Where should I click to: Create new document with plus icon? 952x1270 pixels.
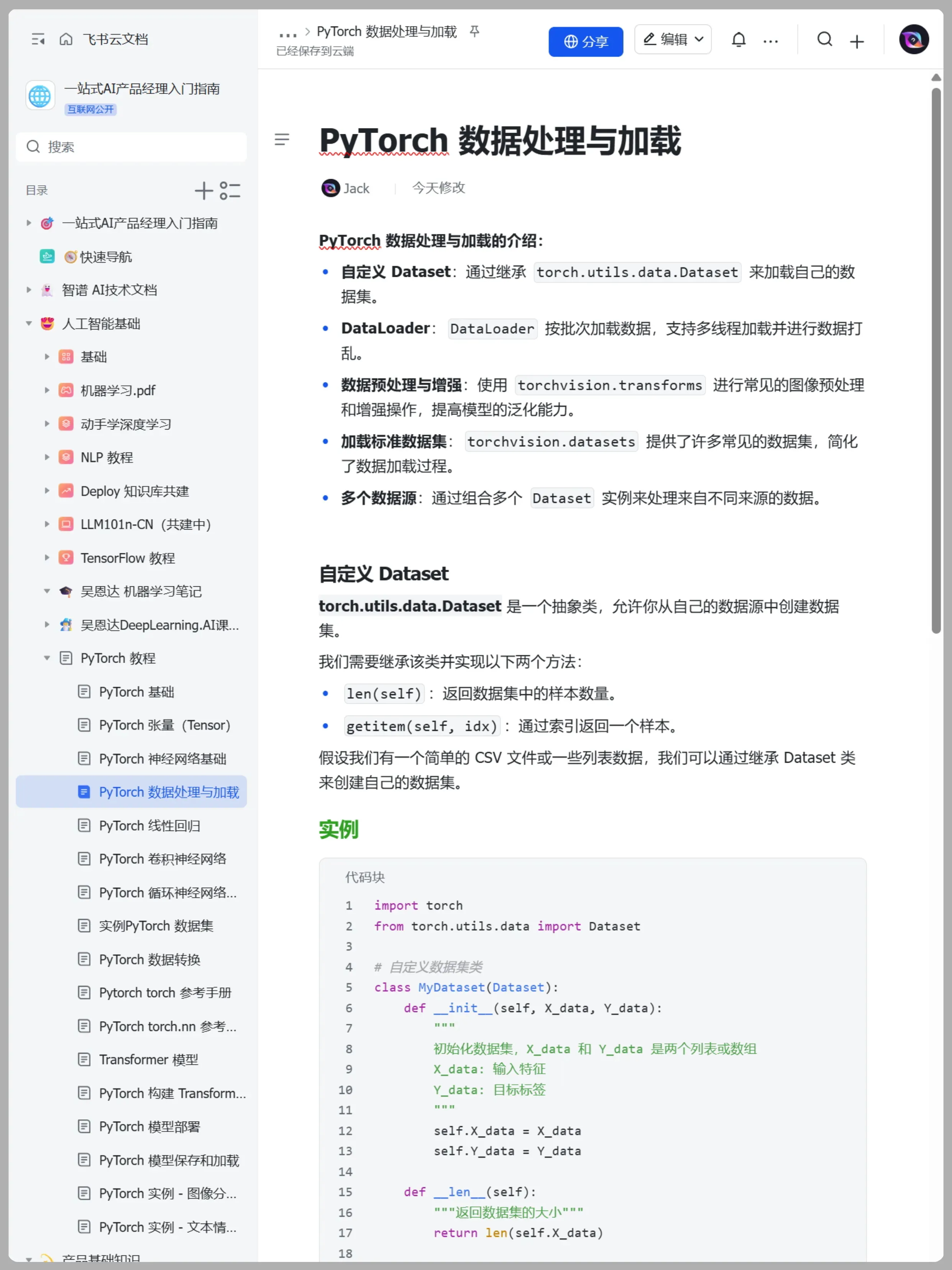[856, 40]
